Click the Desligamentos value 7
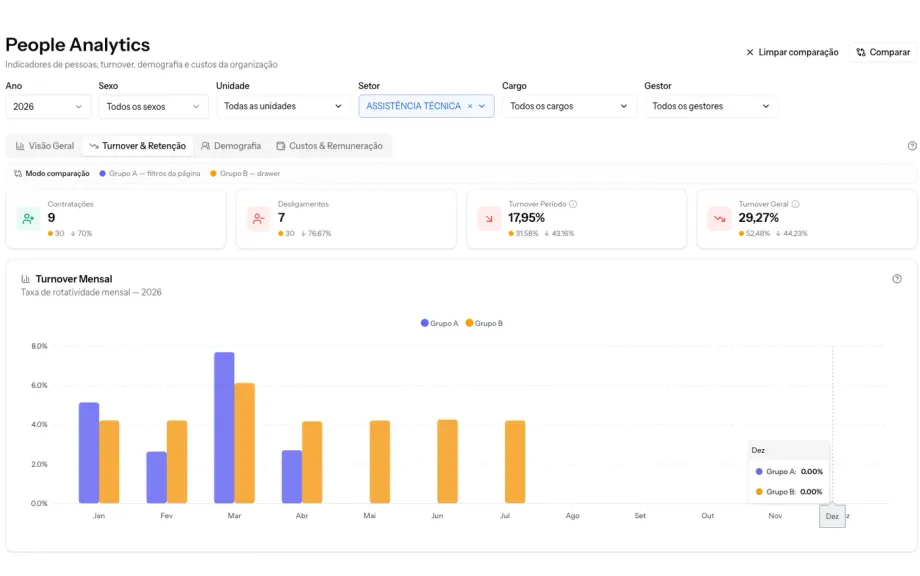Image resolution: width=920 pixels, height=576 pixels. point(282,218)
